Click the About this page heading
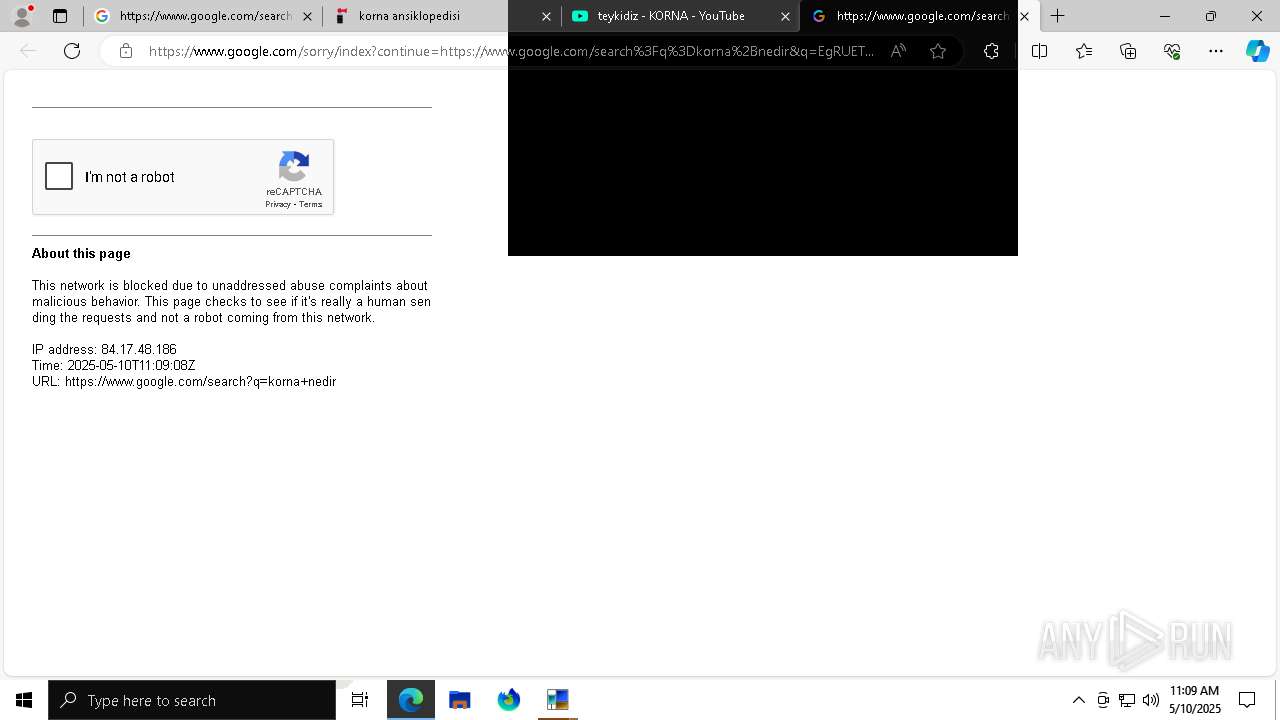Image resolution: width=1280 pixels, height=720 pixels. pos(81,254)
